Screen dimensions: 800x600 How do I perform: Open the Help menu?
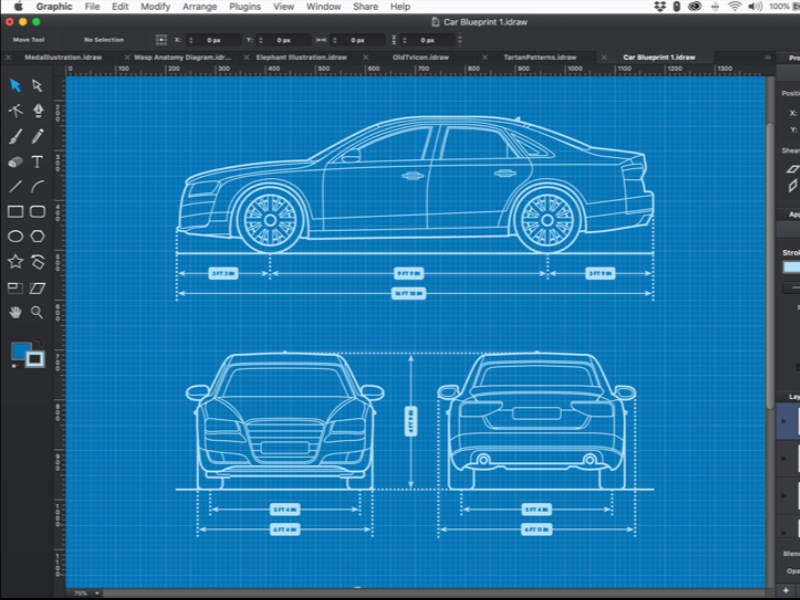400,7
